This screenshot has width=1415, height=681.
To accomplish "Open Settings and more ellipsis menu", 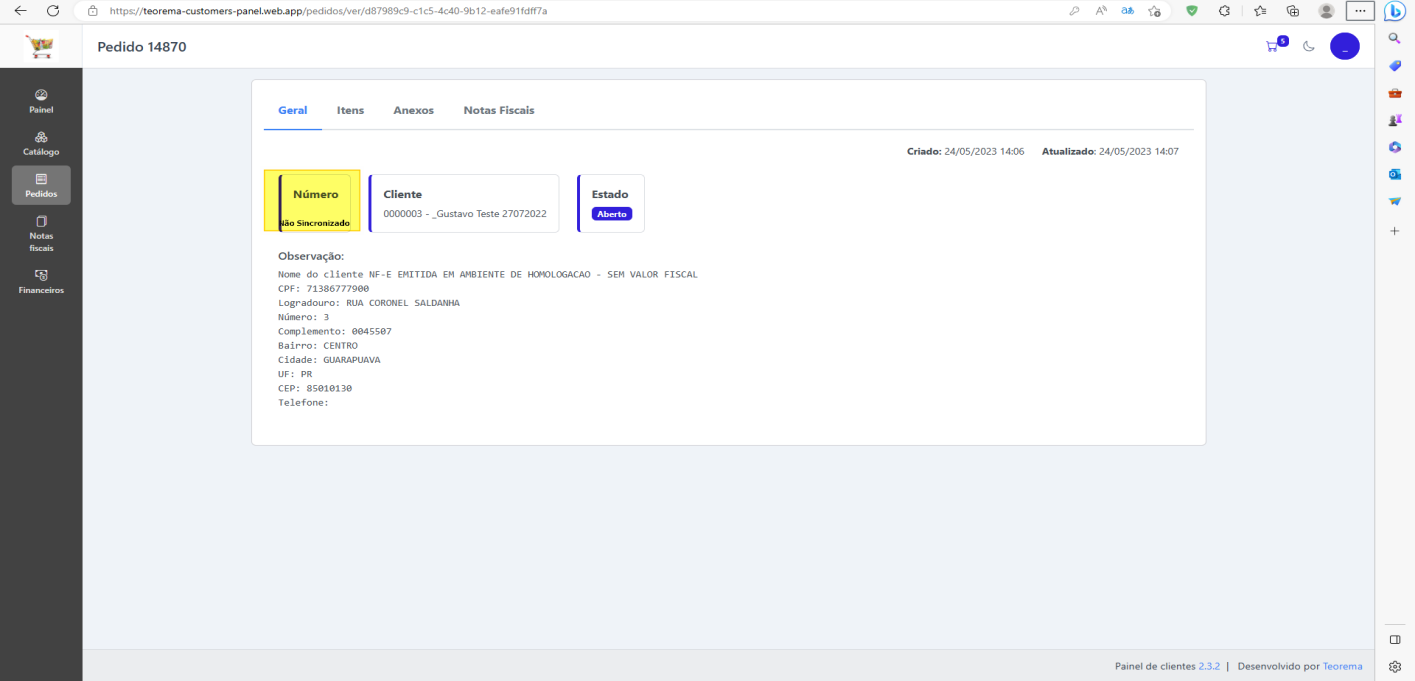I will [1360, 11].
